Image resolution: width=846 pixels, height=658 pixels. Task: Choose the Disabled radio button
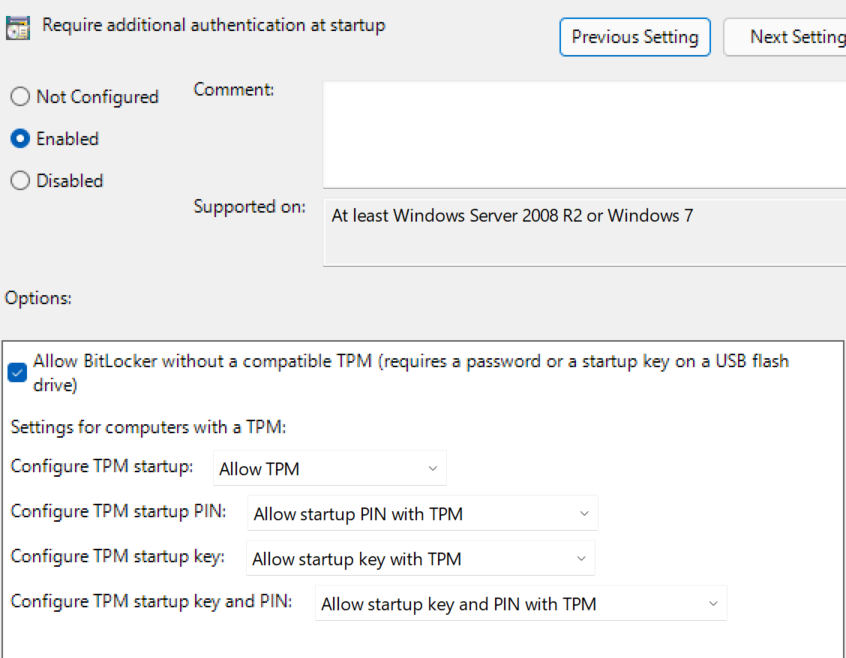coord(20,181)
